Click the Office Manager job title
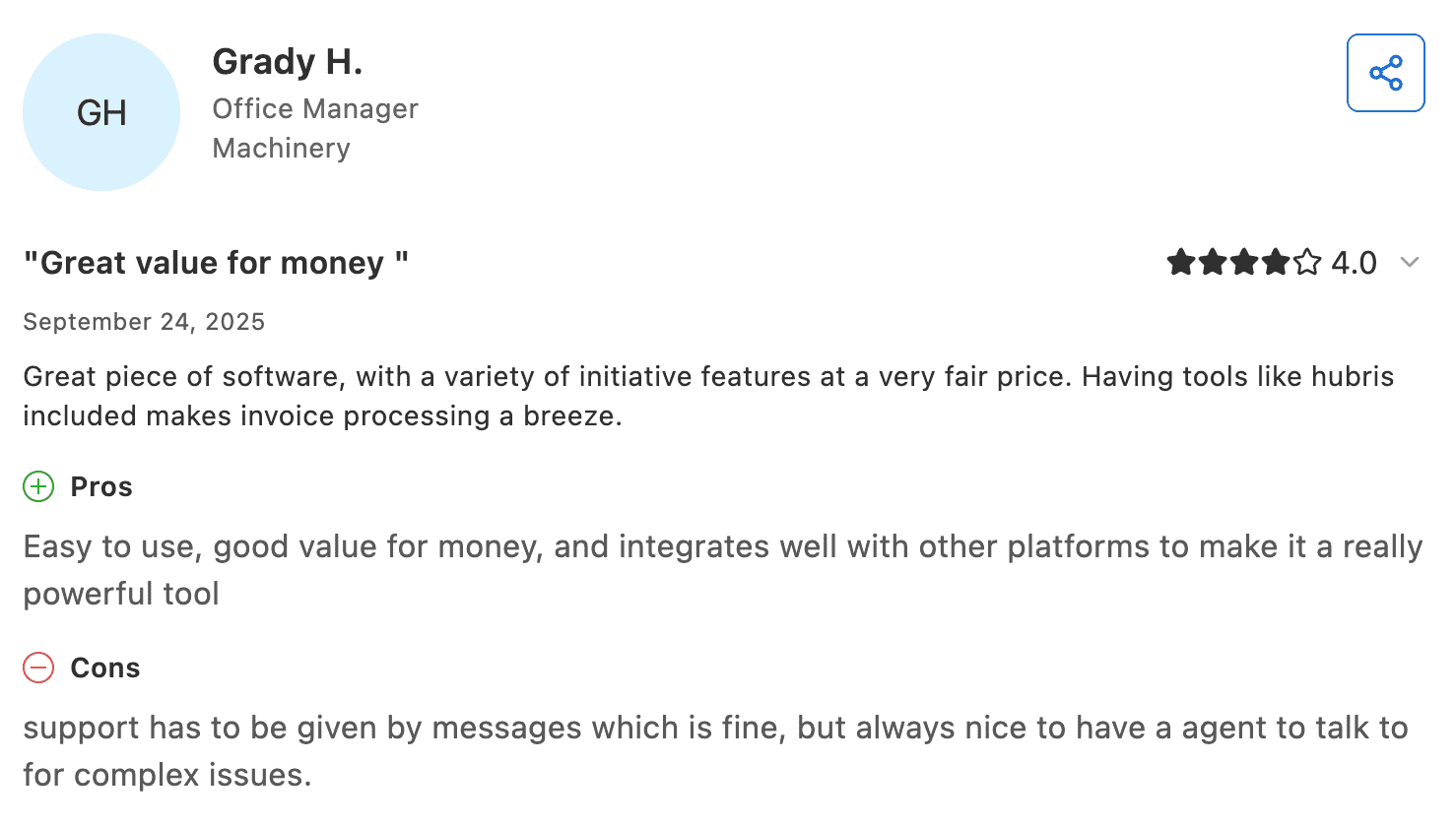1456x827 pixels. coord(315,108)
